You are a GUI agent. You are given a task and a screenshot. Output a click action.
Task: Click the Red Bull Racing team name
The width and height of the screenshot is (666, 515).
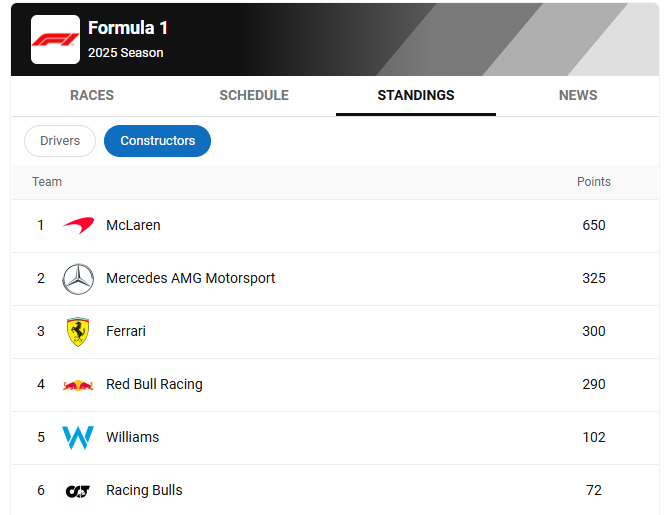[x=154, y=385]
